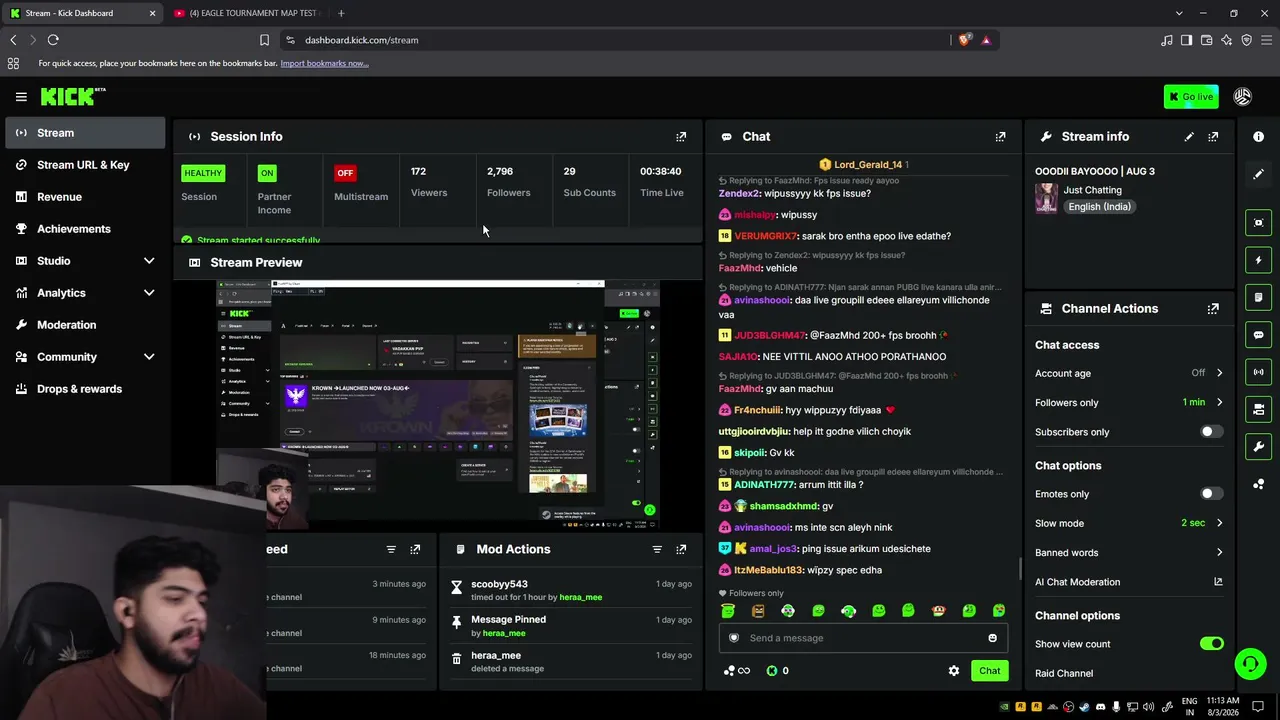The width and height of the screenshot is (1280, 720).
Task: Open chat settings gear icon
Action: tap(954, 671)
